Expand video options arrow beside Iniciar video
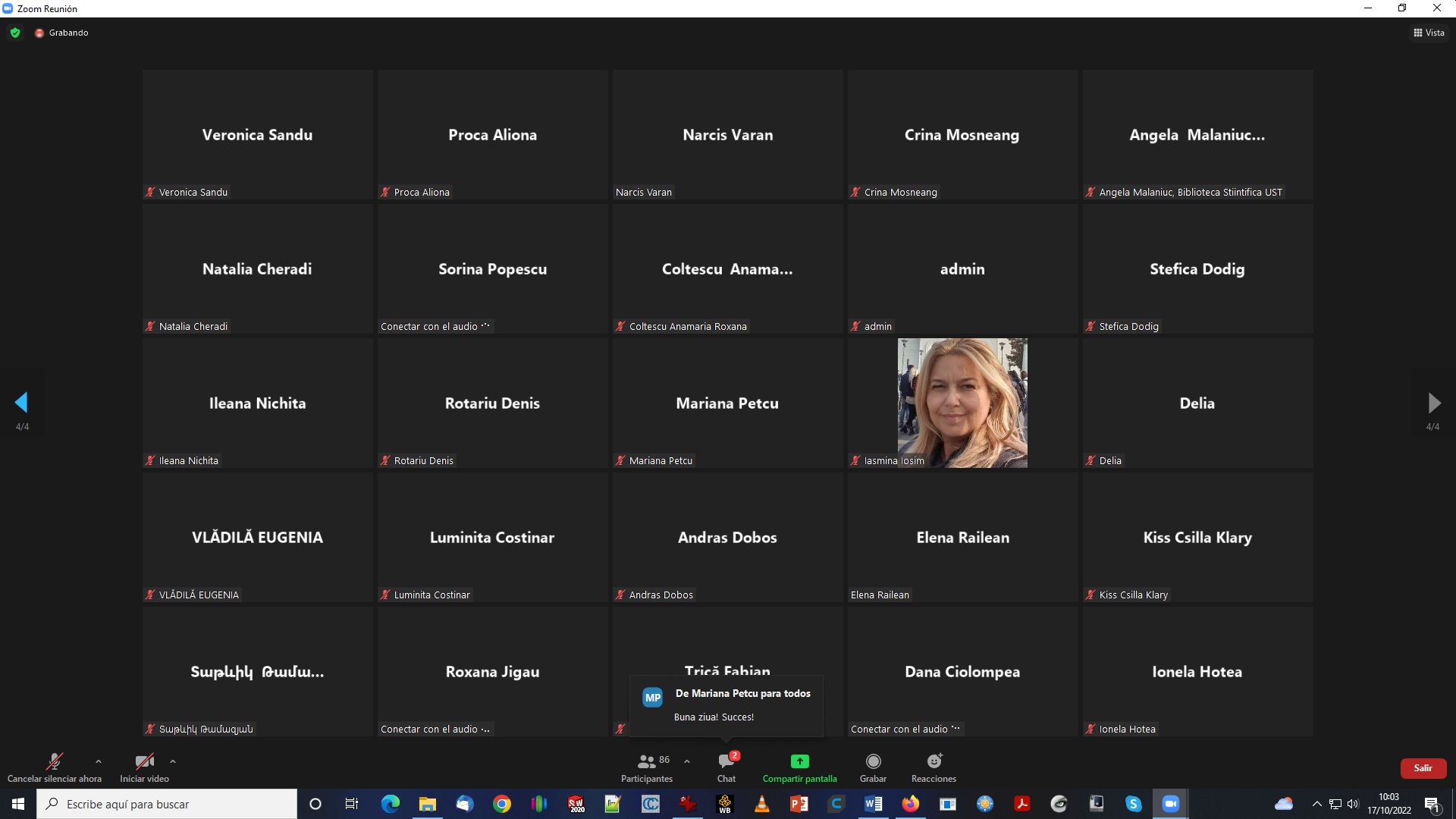Image resolution: width=1456 pixels, height=819 pixels. tap(173, 761)
